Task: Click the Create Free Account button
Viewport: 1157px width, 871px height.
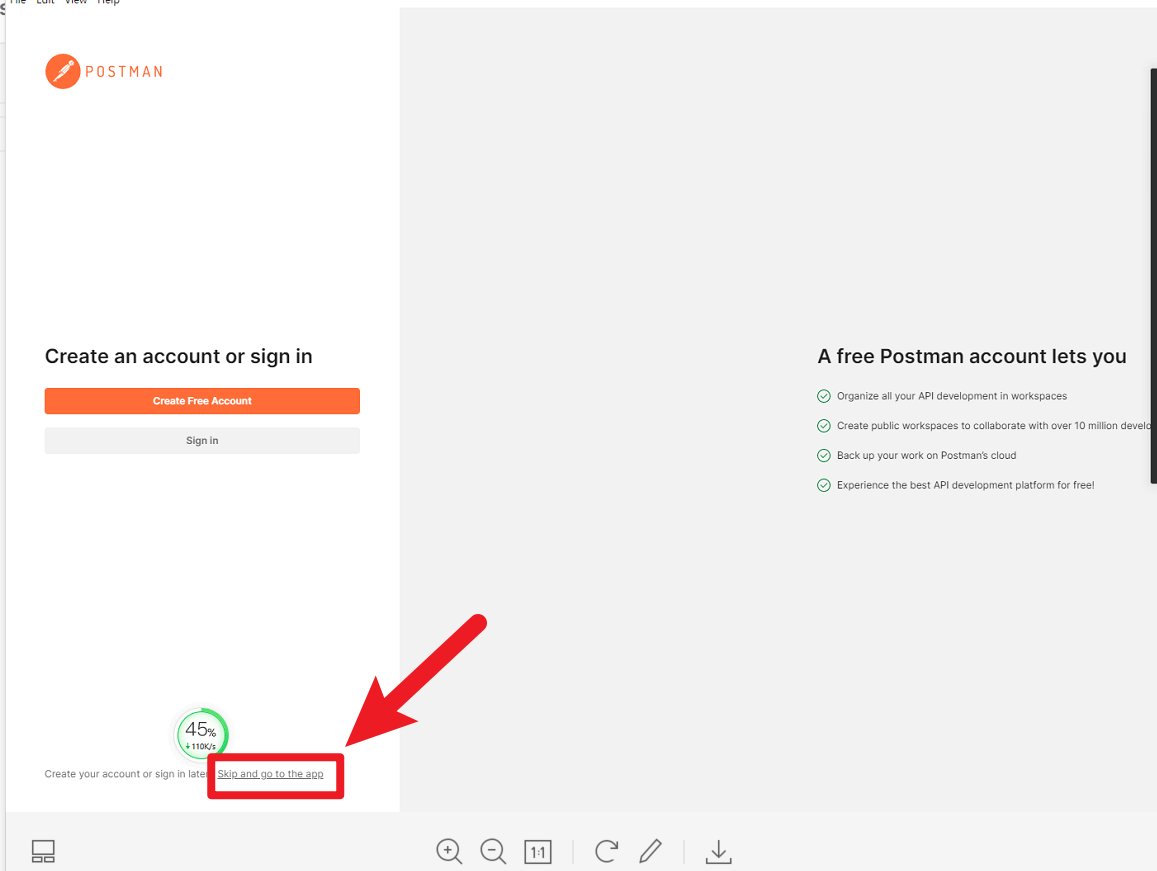Action: point(202,401)
